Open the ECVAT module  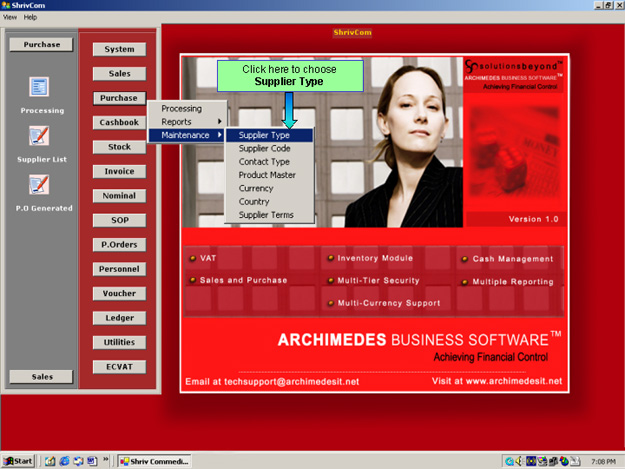pos(119,367)
